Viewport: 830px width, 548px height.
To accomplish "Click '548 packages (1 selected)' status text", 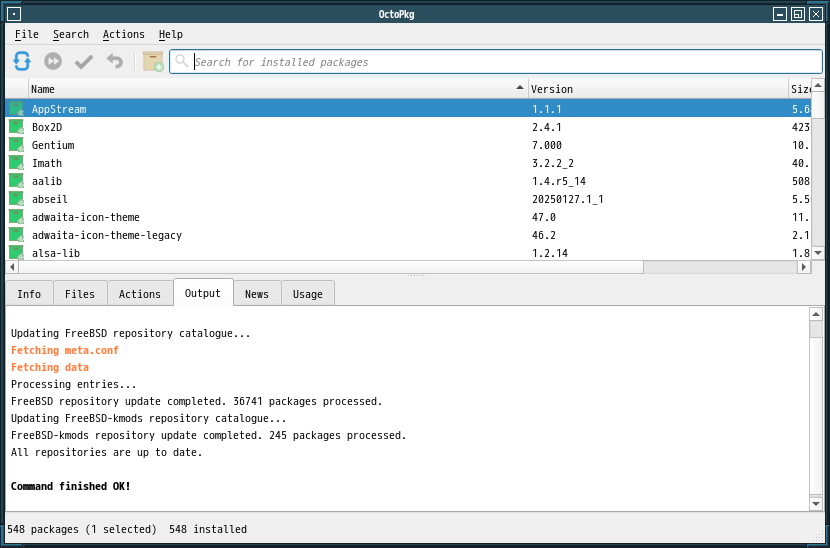I will click(x=82, y=529).
